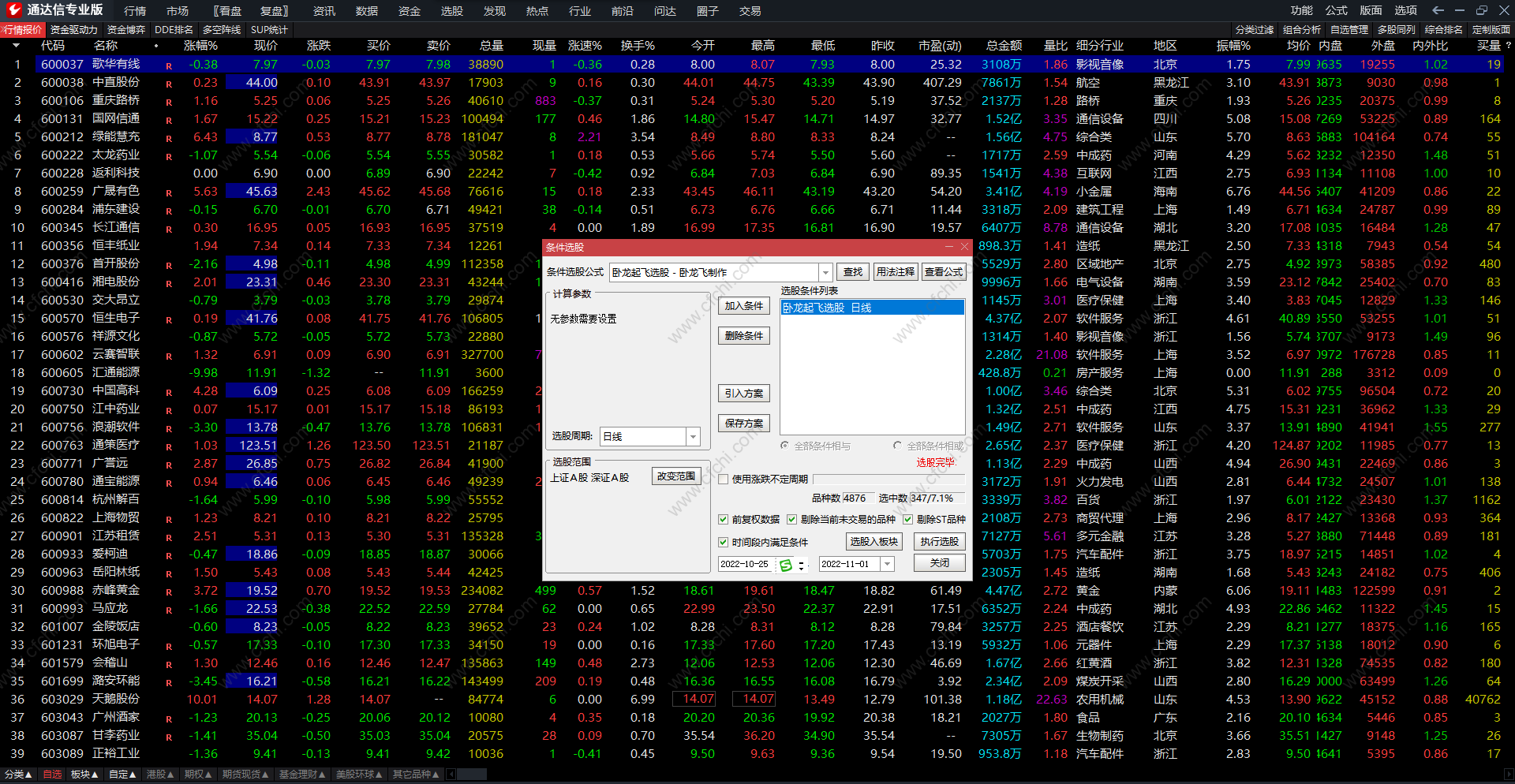Open the 选股周期 period dropdown
The width and height of the screenshot is (1515, 784).
(x=693, y=436)
